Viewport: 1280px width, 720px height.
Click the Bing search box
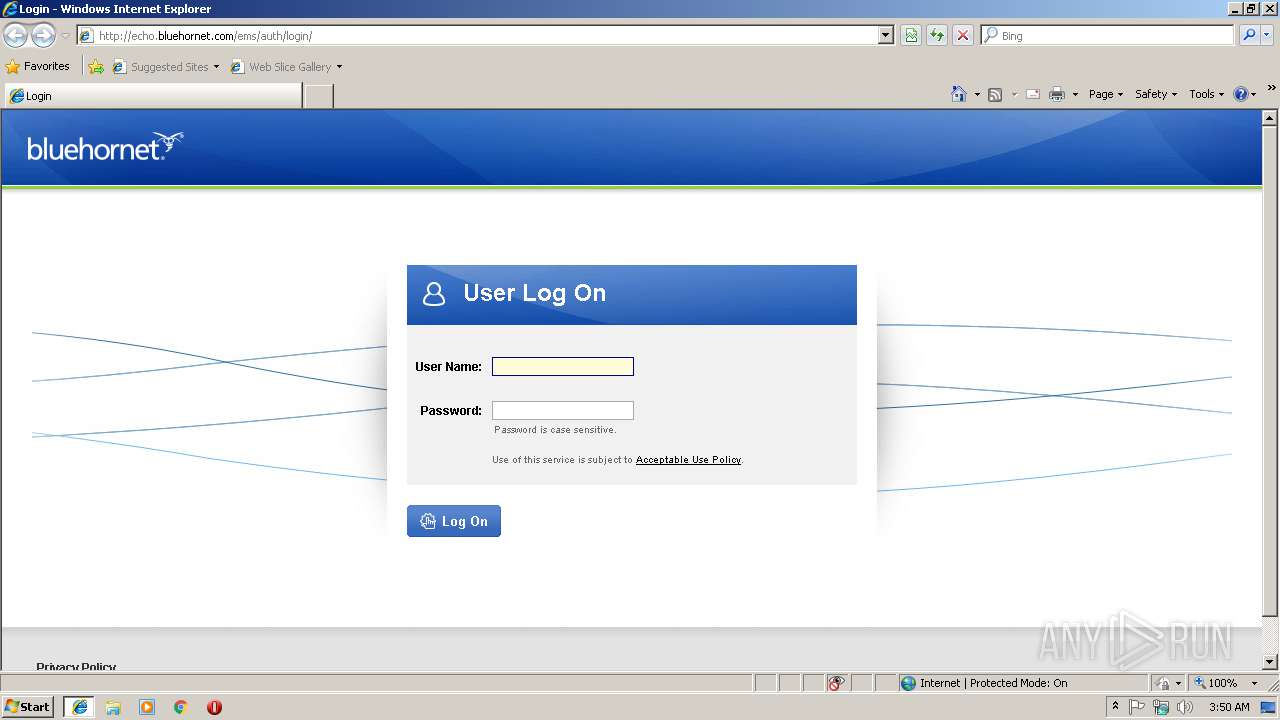(x=1108, y=36)
